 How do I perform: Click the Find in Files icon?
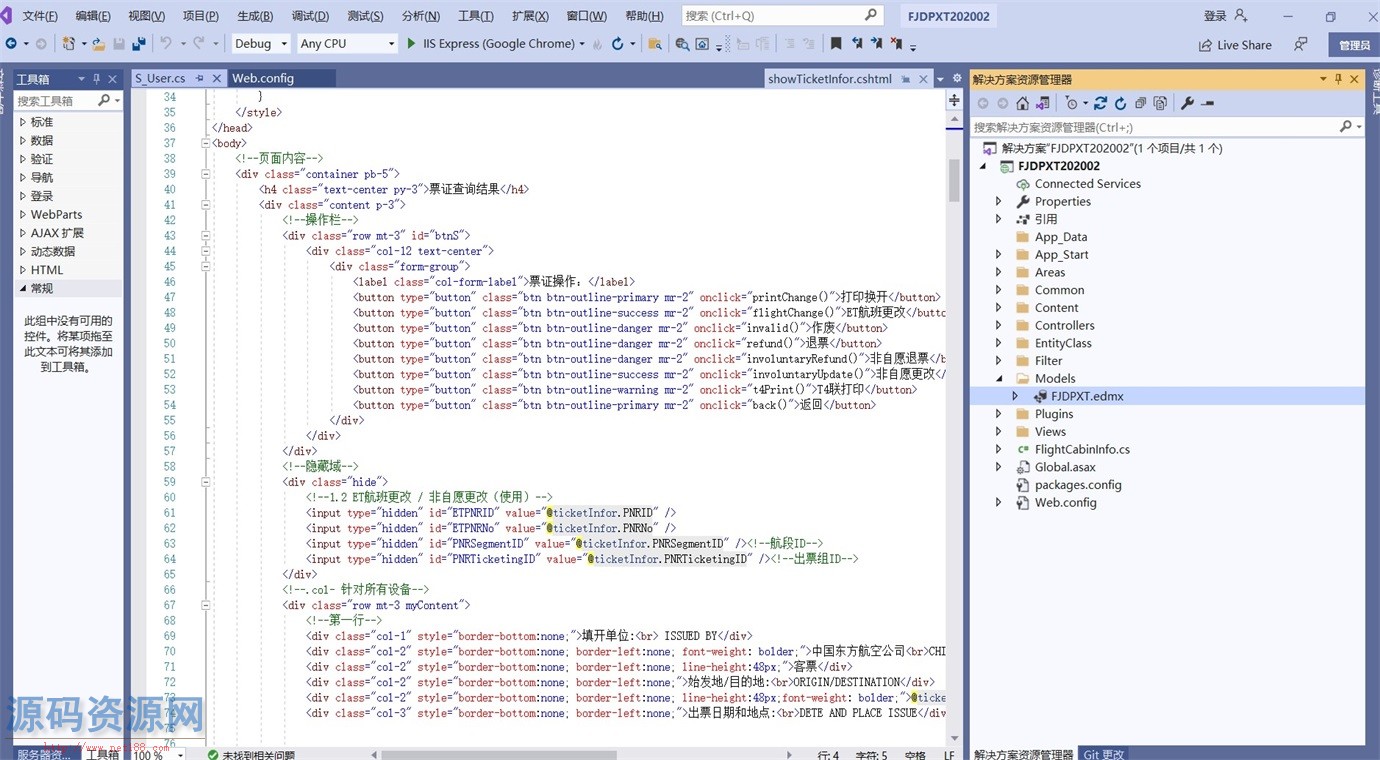point(655,44)
